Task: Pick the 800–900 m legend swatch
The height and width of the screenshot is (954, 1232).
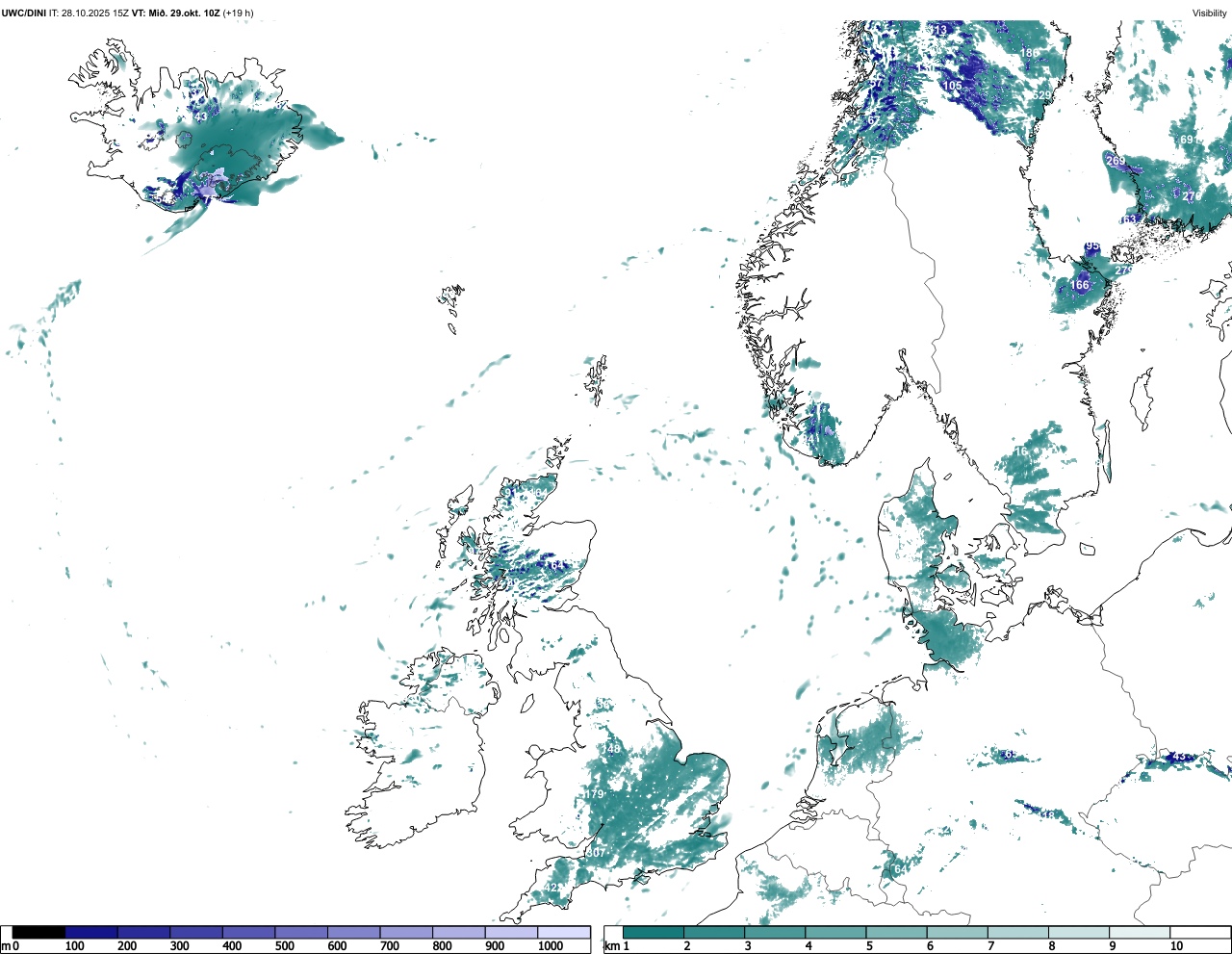Action: pos(458,933)
